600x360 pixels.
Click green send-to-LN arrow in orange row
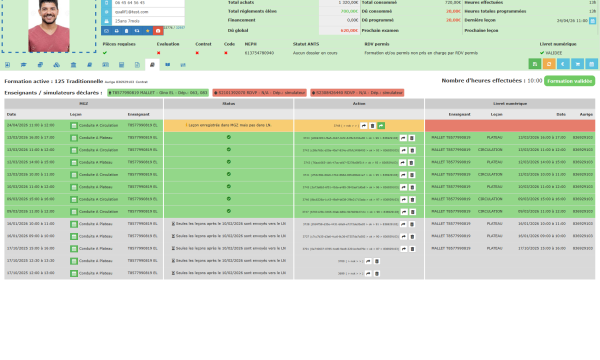[381, 125]
